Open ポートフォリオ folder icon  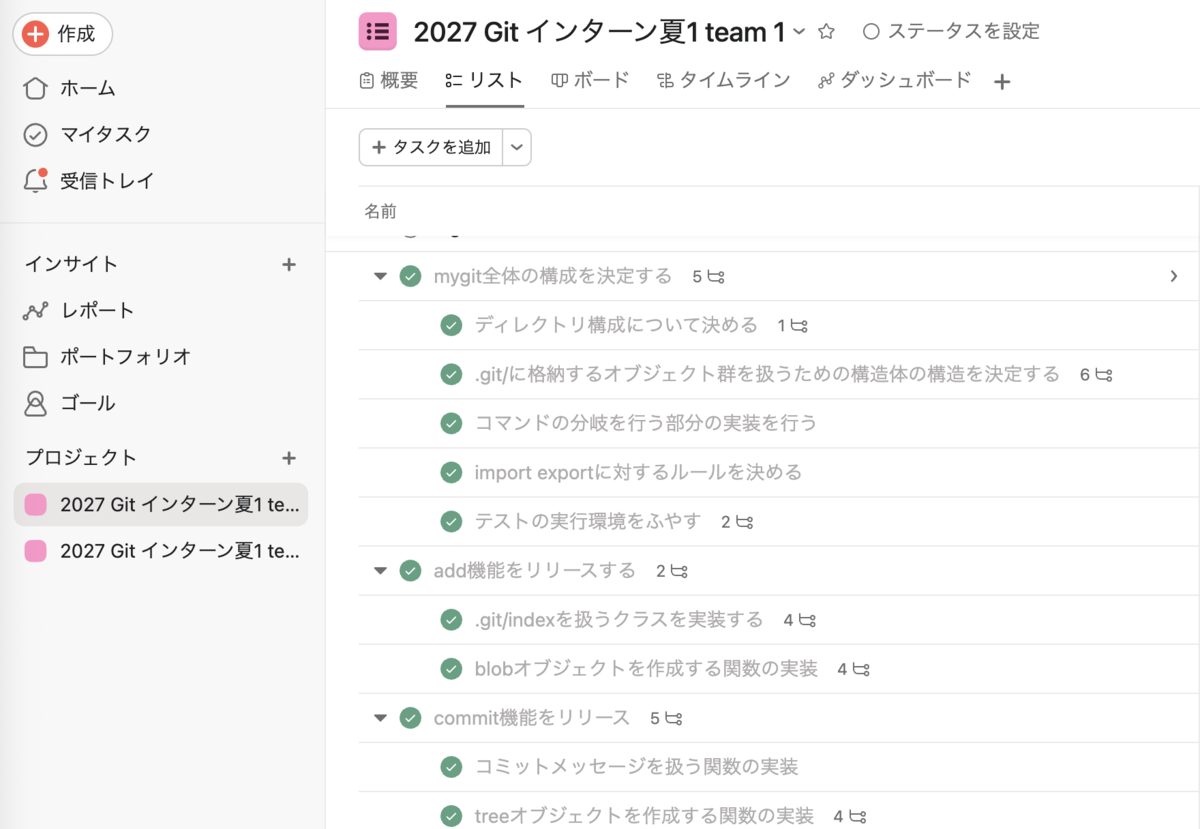pyautogui.click(x=35, y=357)
